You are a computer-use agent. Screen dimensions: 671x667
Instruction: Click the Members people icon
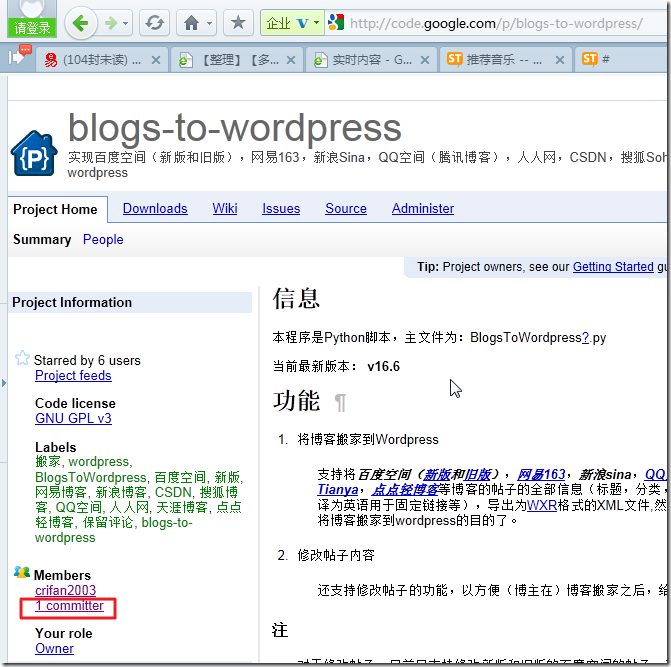tap(22, 572)
